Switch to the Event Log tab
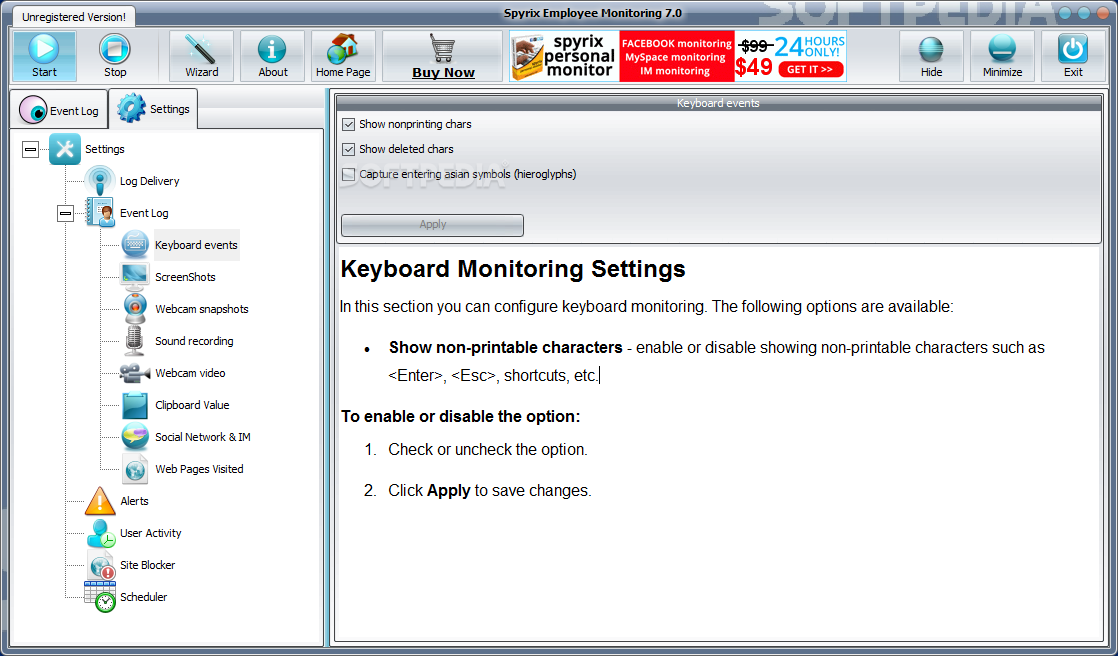This screenshot has height=656, width=1118. click(60, 111)
